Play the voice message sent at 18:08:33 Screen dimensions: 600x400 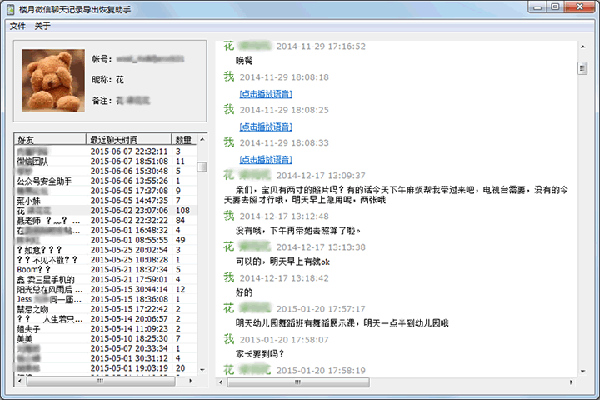265,158
